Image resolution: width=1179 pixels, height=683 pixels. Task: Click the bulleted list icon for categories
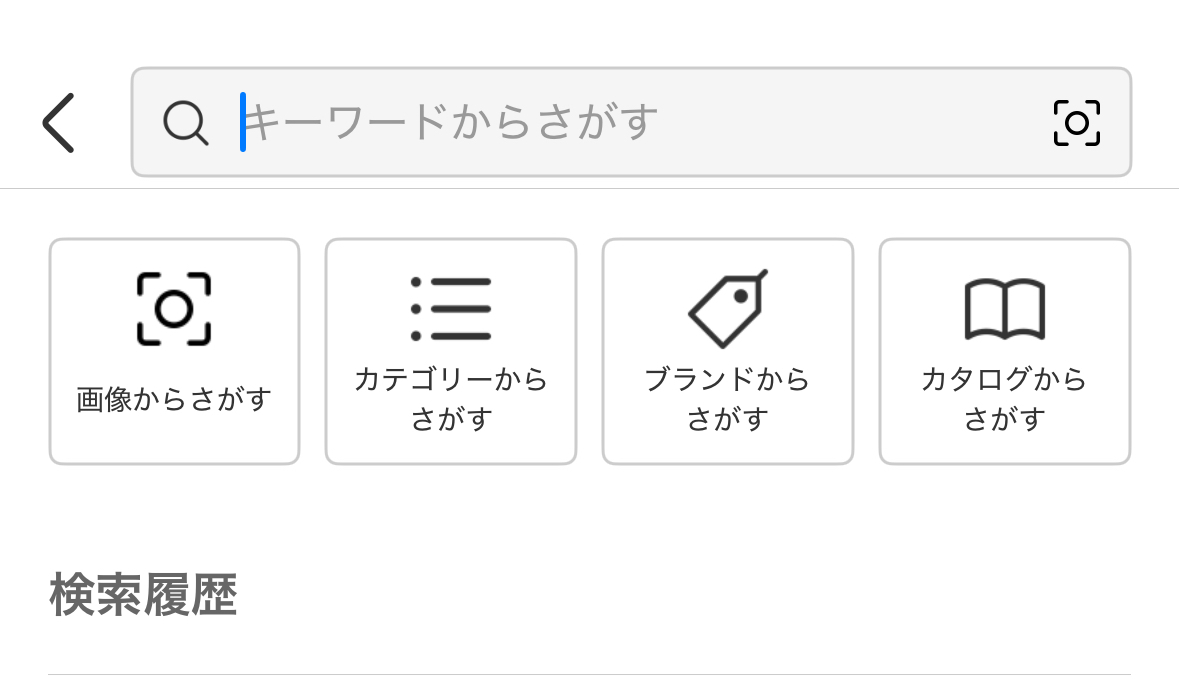point(451,309)
